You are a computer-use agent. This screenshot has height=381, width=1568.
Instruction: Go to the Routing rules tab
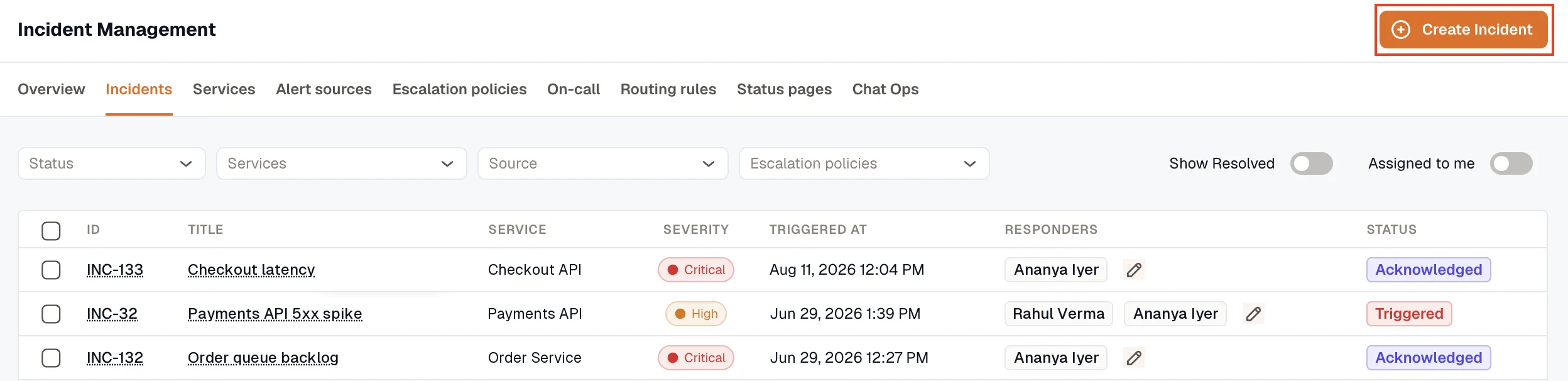click(x=668, y=89)
